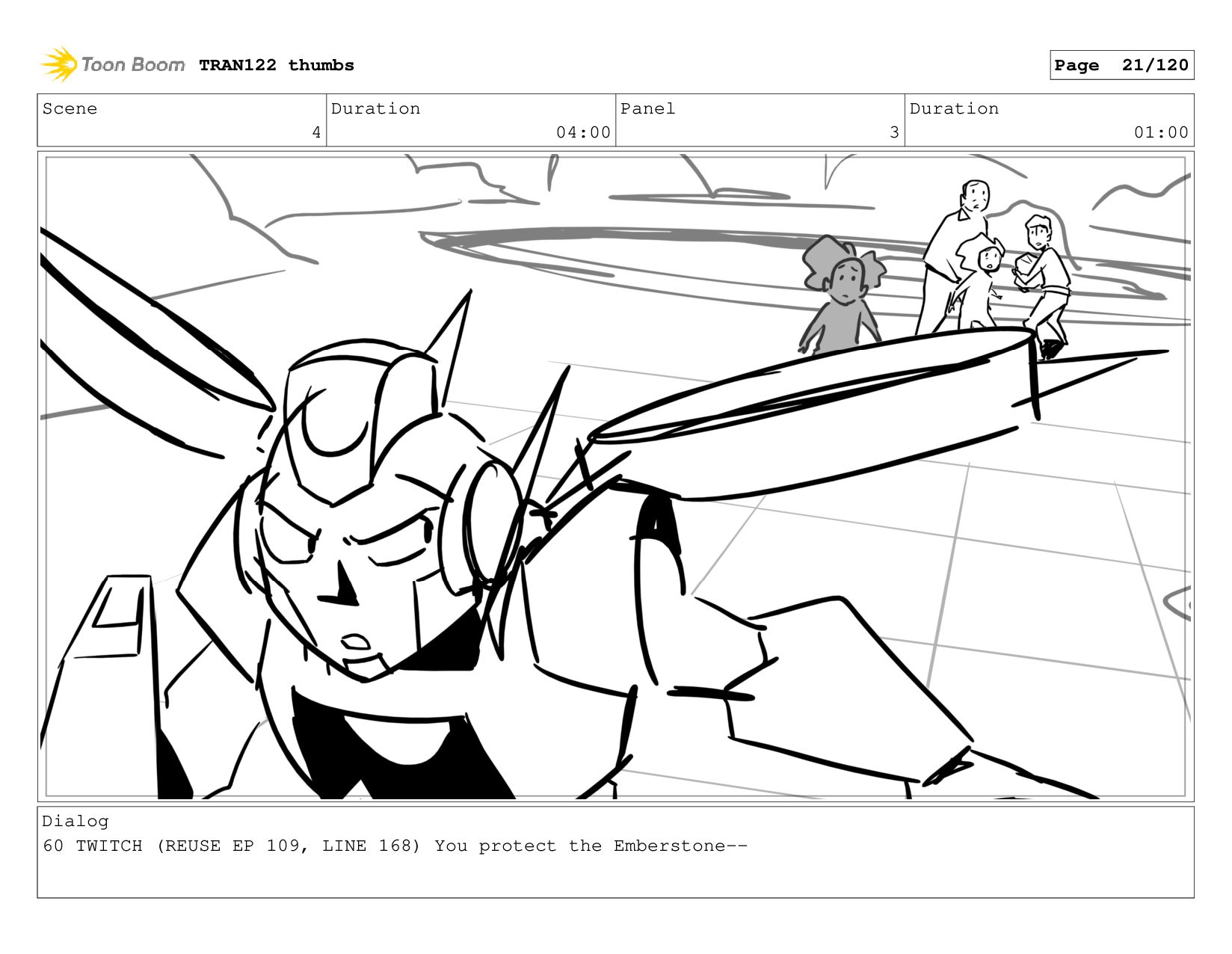Screen dimensions: 1232x954
Task: Click the 'Page 21/120' box
Action: [x=1121, y=65]
